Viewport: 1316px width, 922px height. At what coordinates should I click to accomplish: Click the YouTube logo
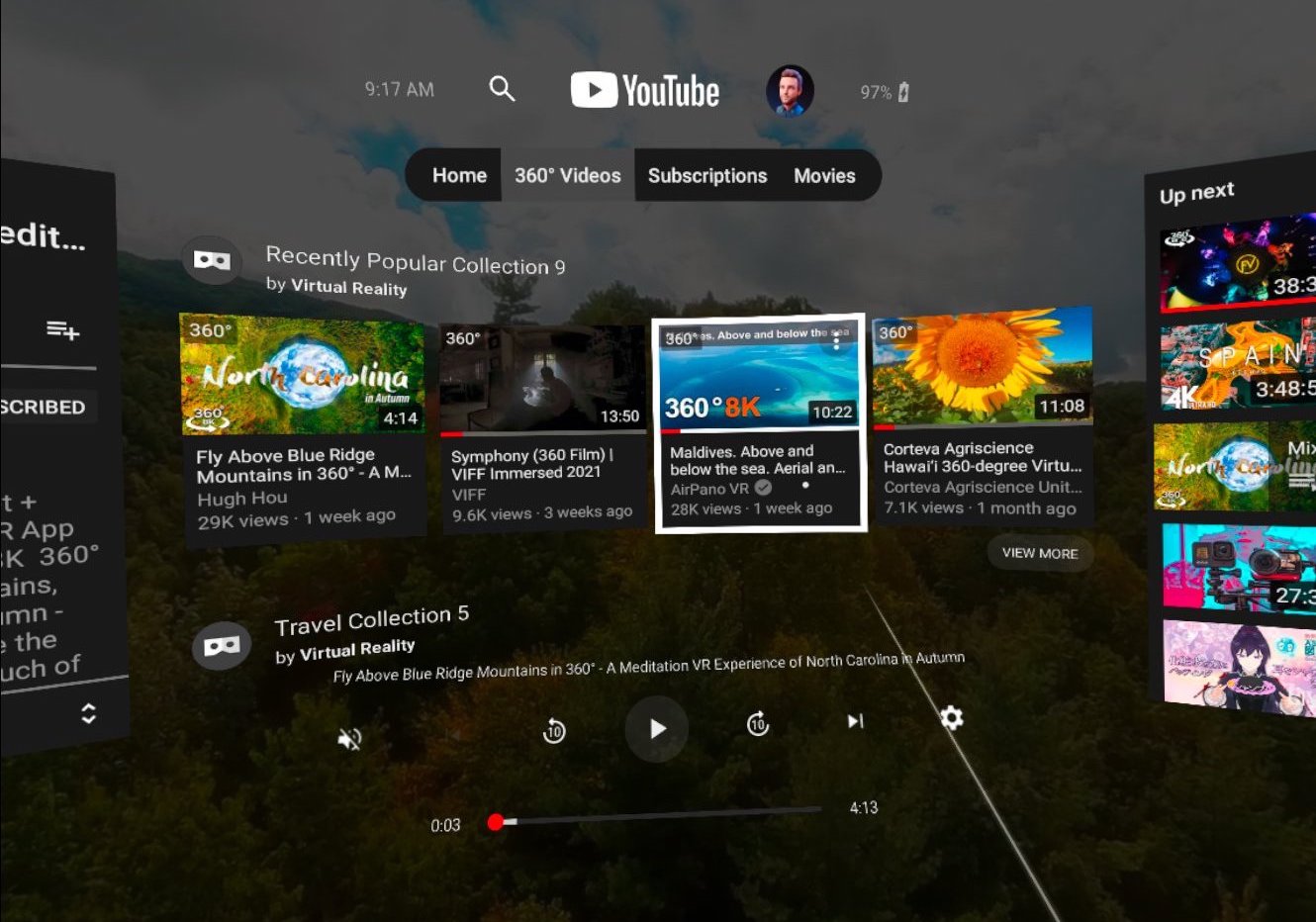(644, 89)
